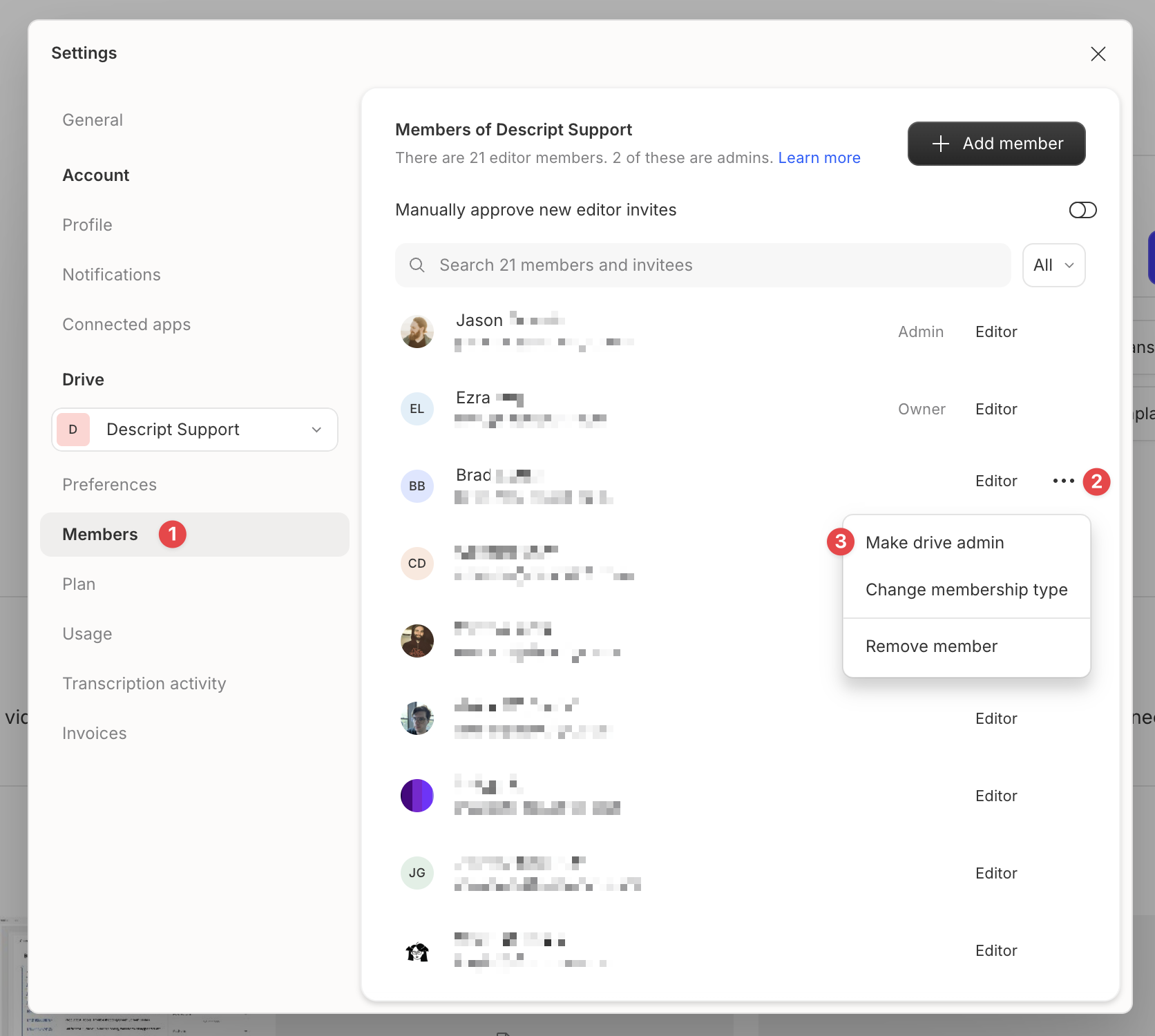This screenshot has height=1036, width=1155.
Task: Click the CD initials avatar
Action: click(417, 564)
